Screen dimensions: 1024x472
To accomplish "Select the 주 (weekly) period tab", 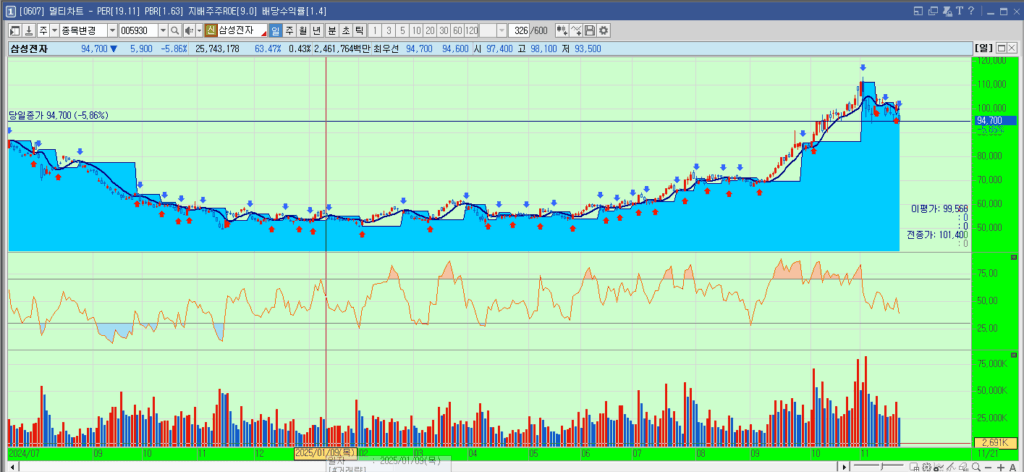I will click(x=289, y=31).
